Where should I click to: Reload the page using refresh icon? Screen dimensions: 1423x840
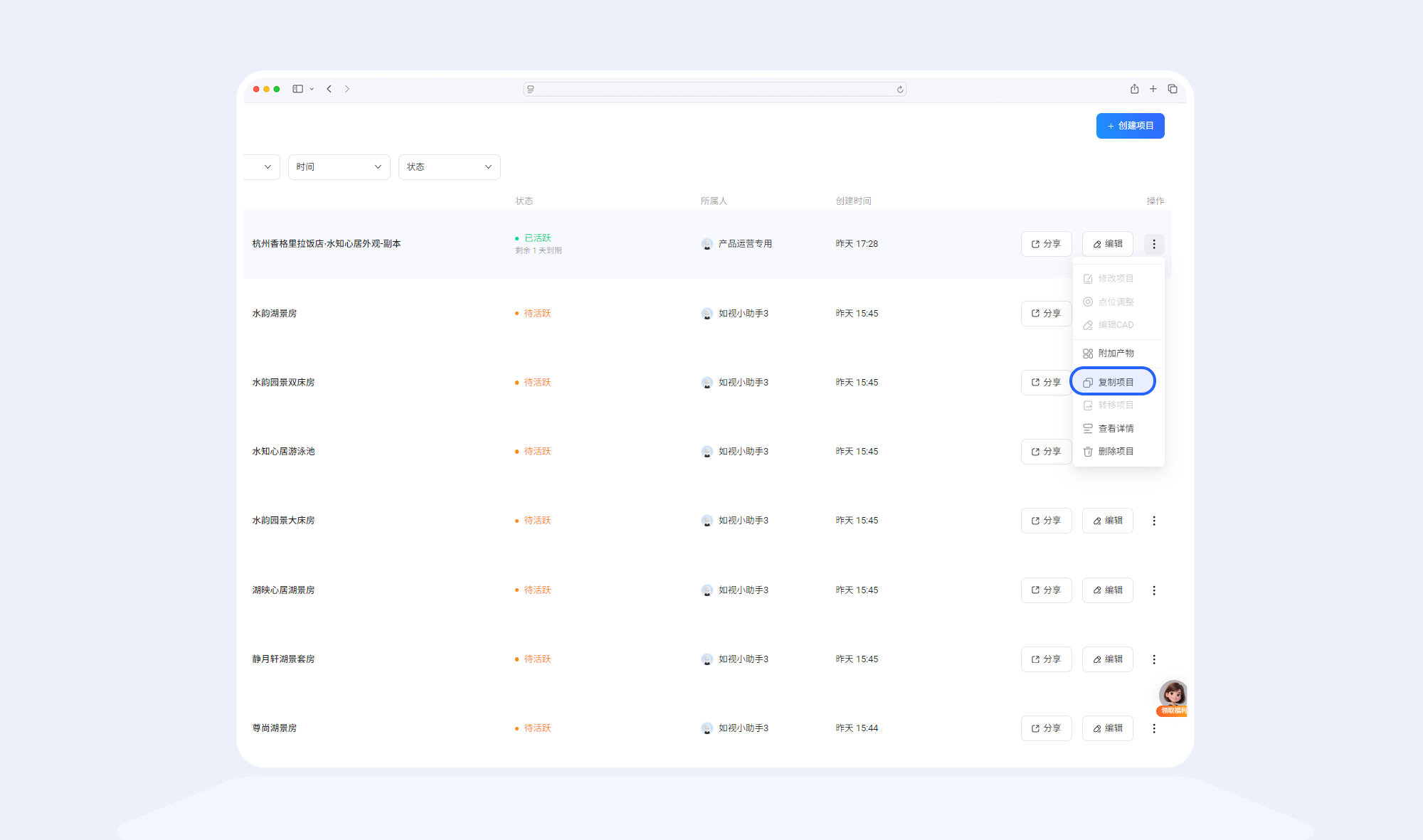pos(899,90)
